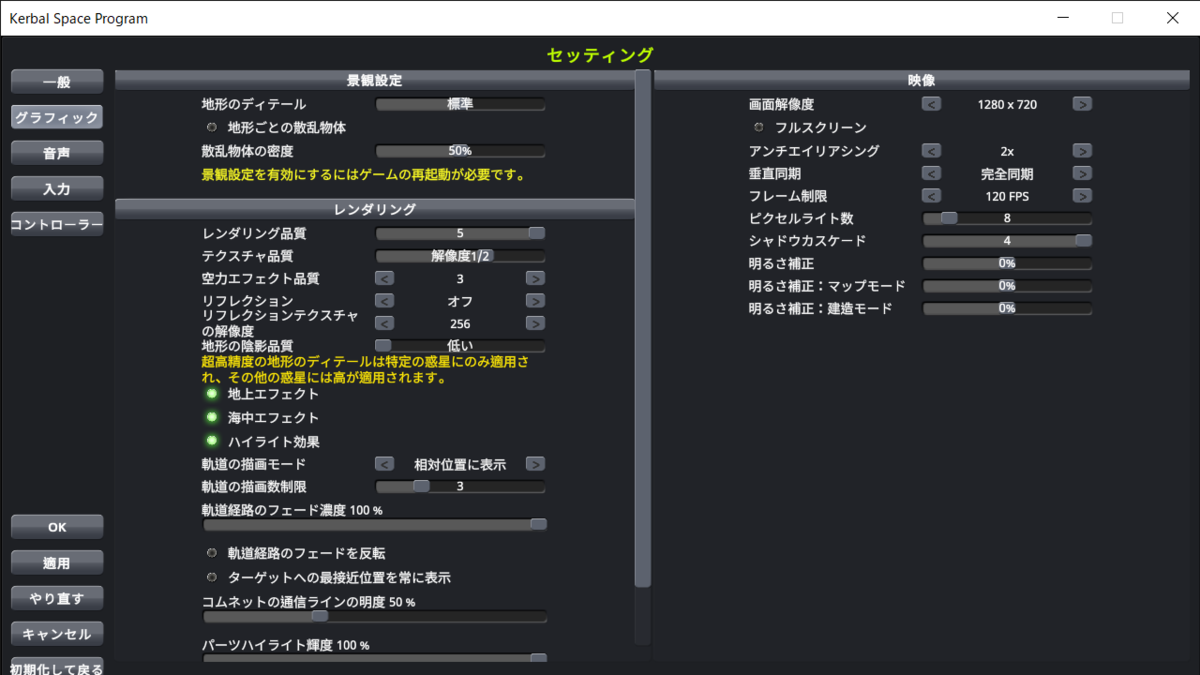This screenshot has height=675, width=1200.
Task: Change 垂直同期 setting with right arrow
Action: (x=1081, y=172)
